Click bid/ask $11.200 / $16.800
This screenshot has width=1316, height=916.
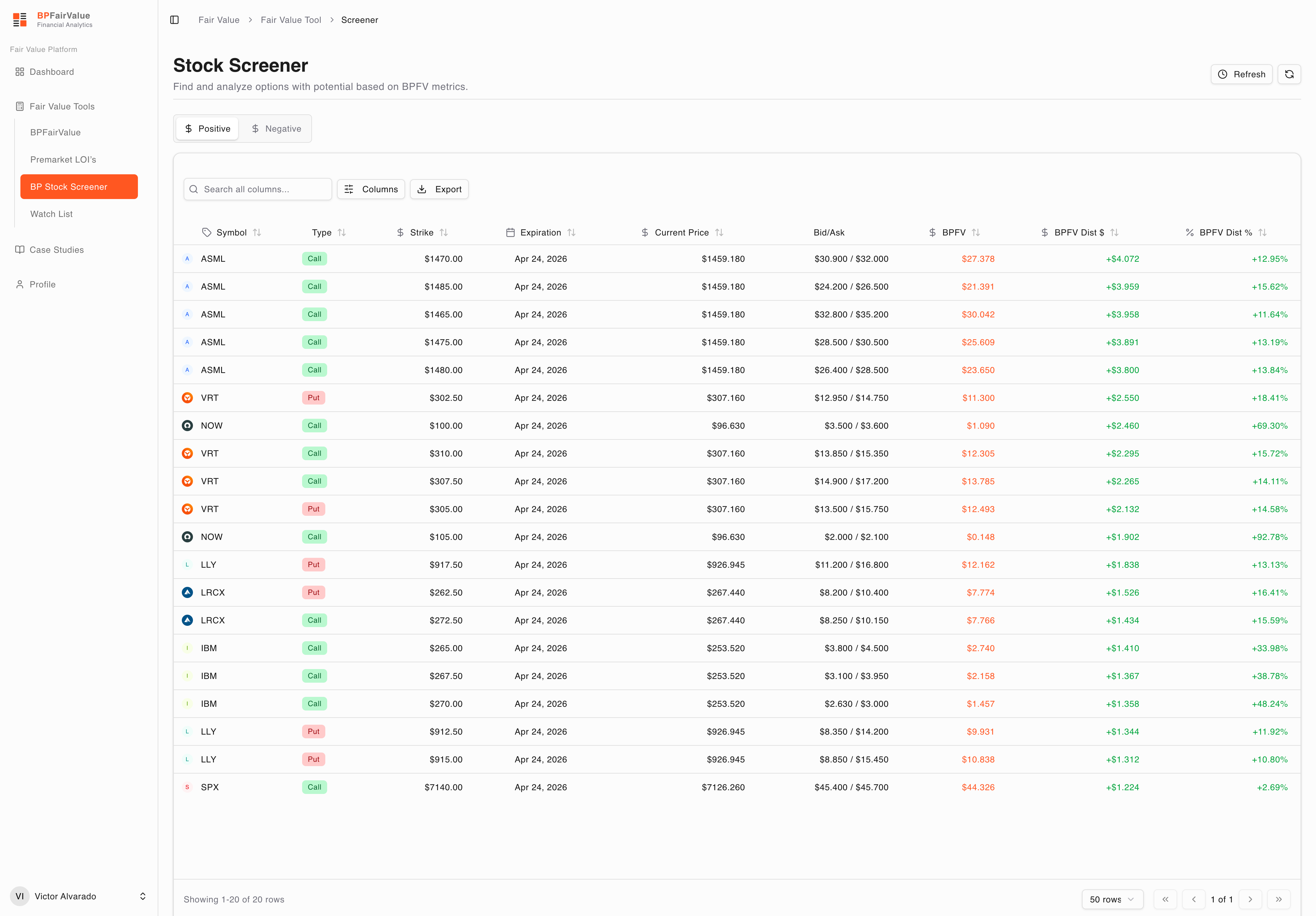pyautogui.click(x=852, y=565)
